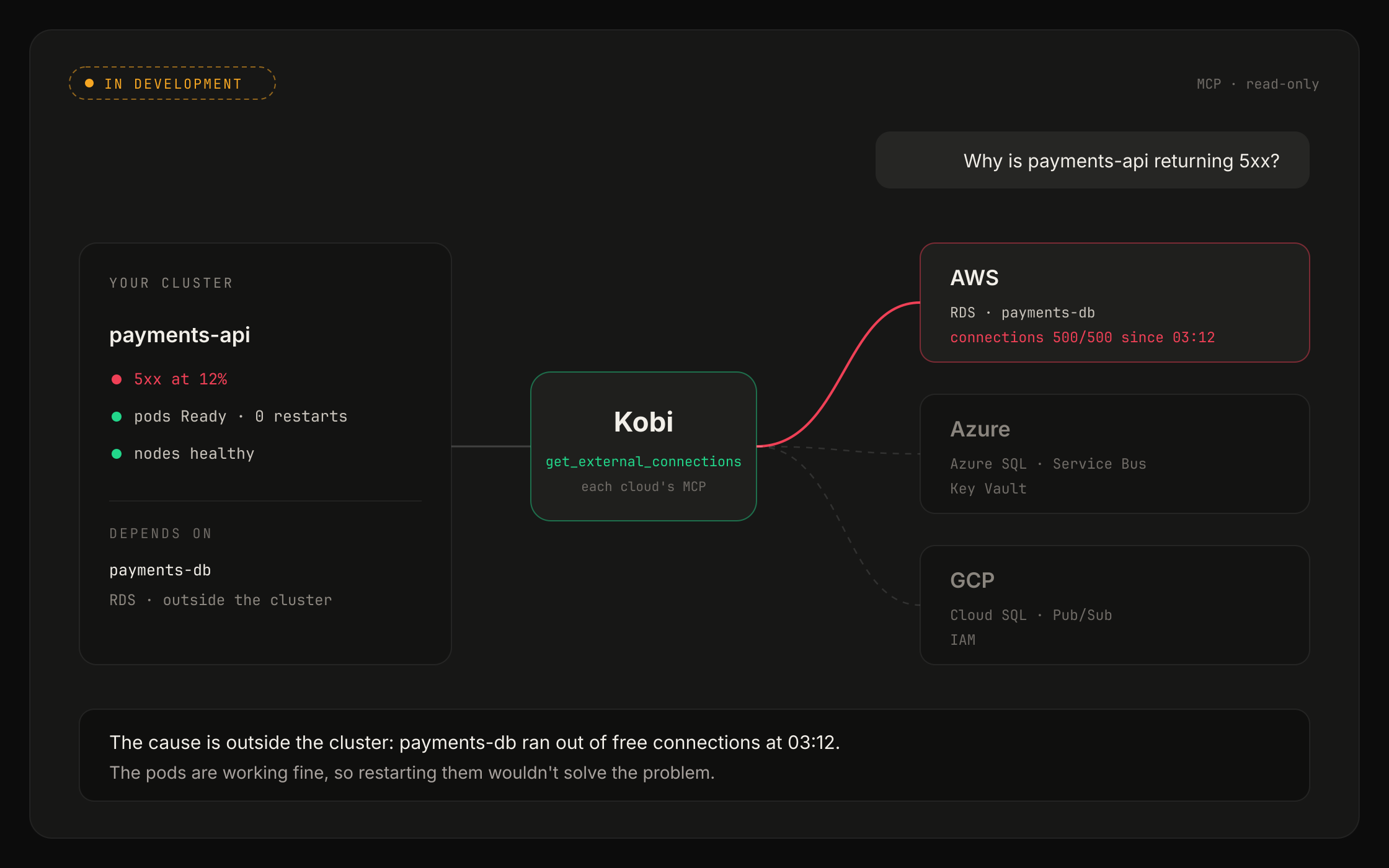Click the IAM entry in GCP card
Viewport: 1389px width, 868px height.
[963, 640]
